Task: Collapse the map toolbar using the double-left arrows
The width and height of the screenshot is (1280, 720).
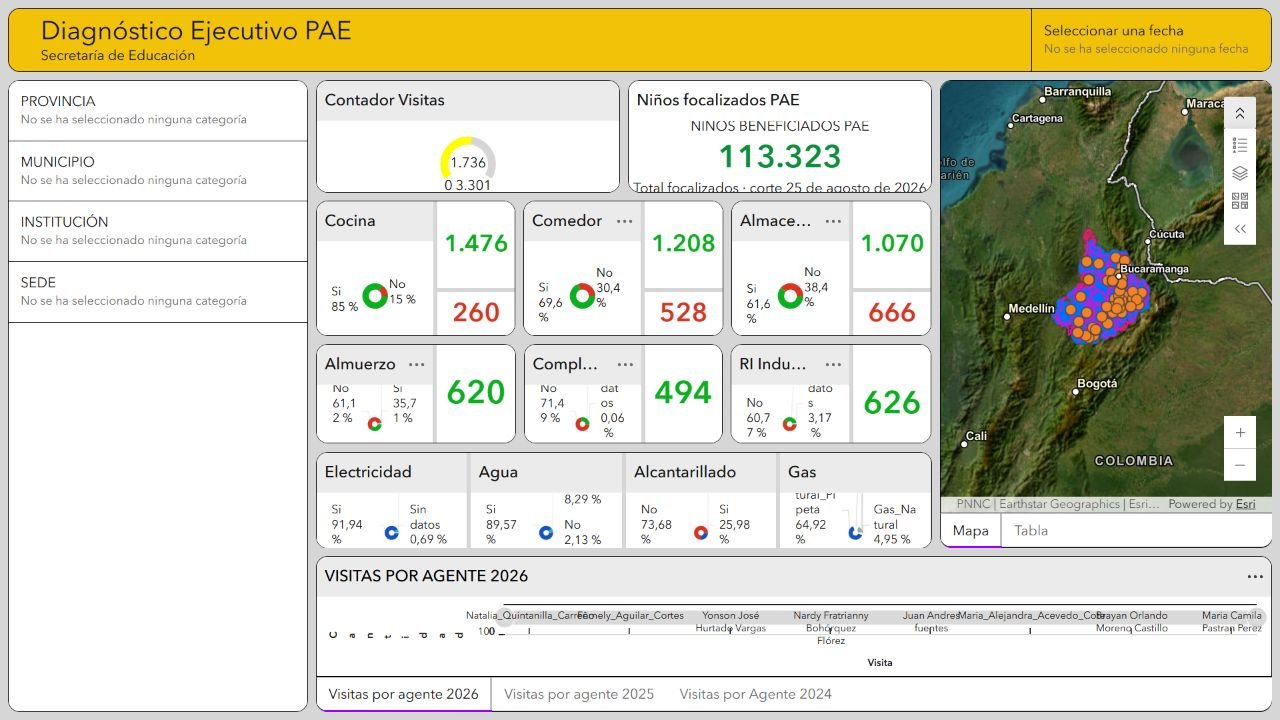Action: pyautogui.click(x=1240, y=229)
